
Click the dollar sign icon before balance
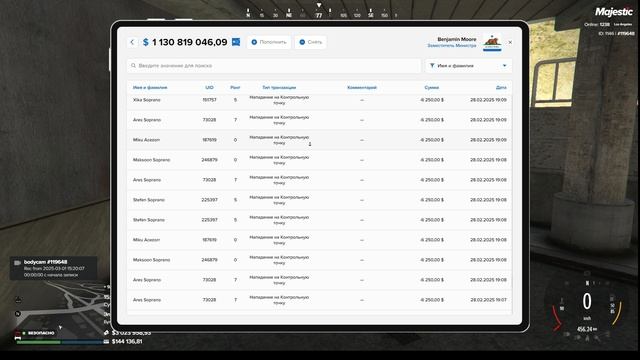[x=146, y=42]
